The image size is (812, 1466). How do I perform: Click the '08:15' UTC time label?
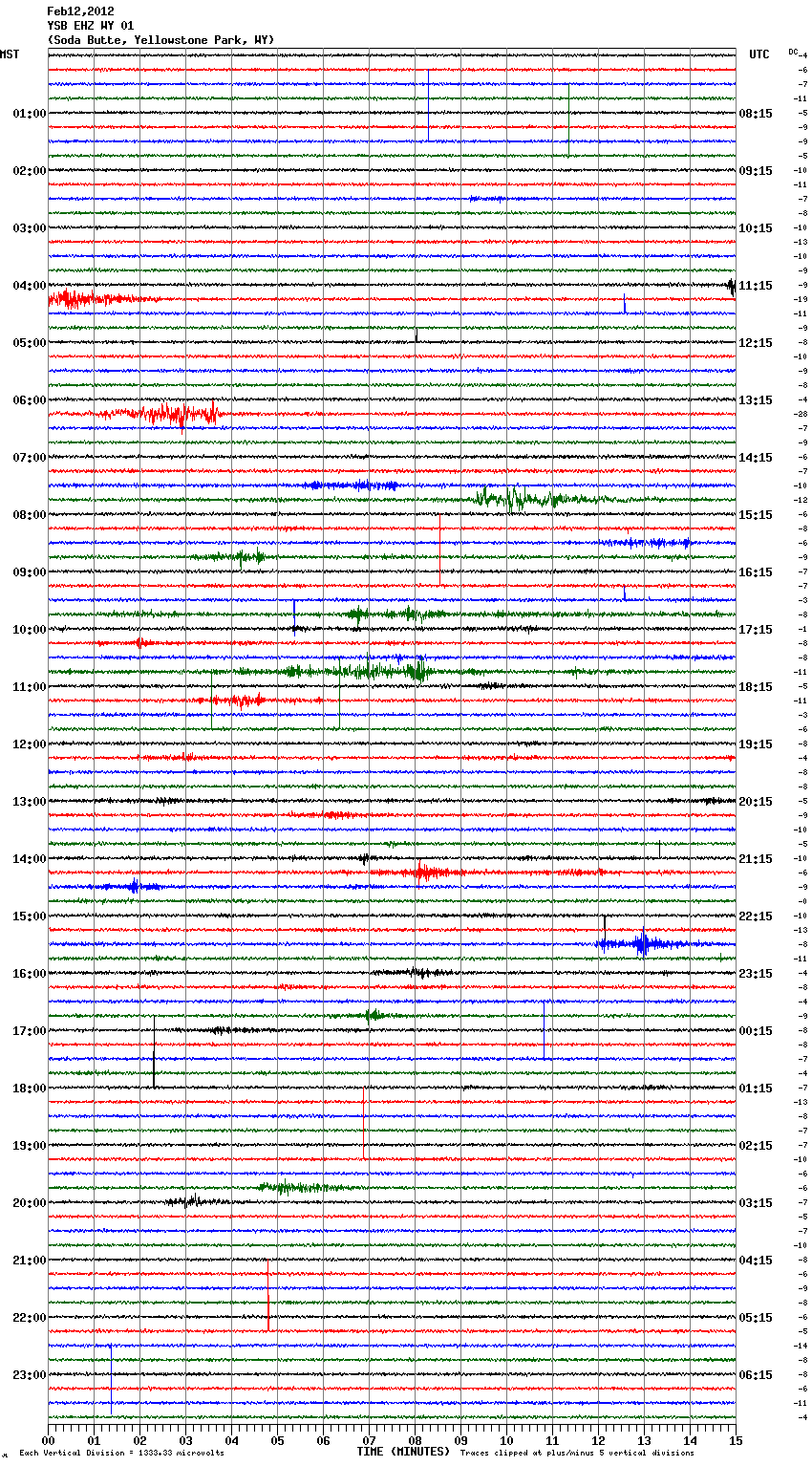(x=756, y=114)
